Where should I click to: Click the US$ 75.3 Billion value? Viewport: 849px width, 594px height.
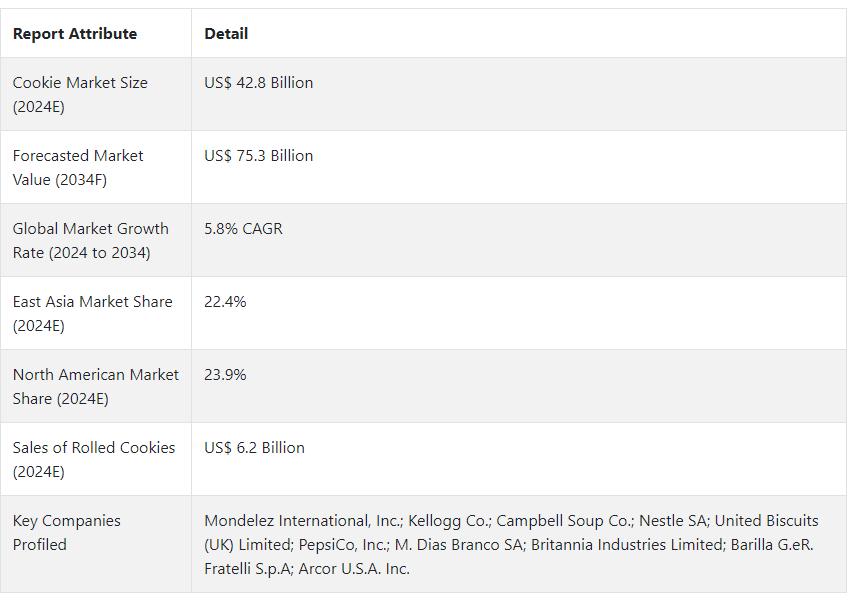click(x=258, y=155)
